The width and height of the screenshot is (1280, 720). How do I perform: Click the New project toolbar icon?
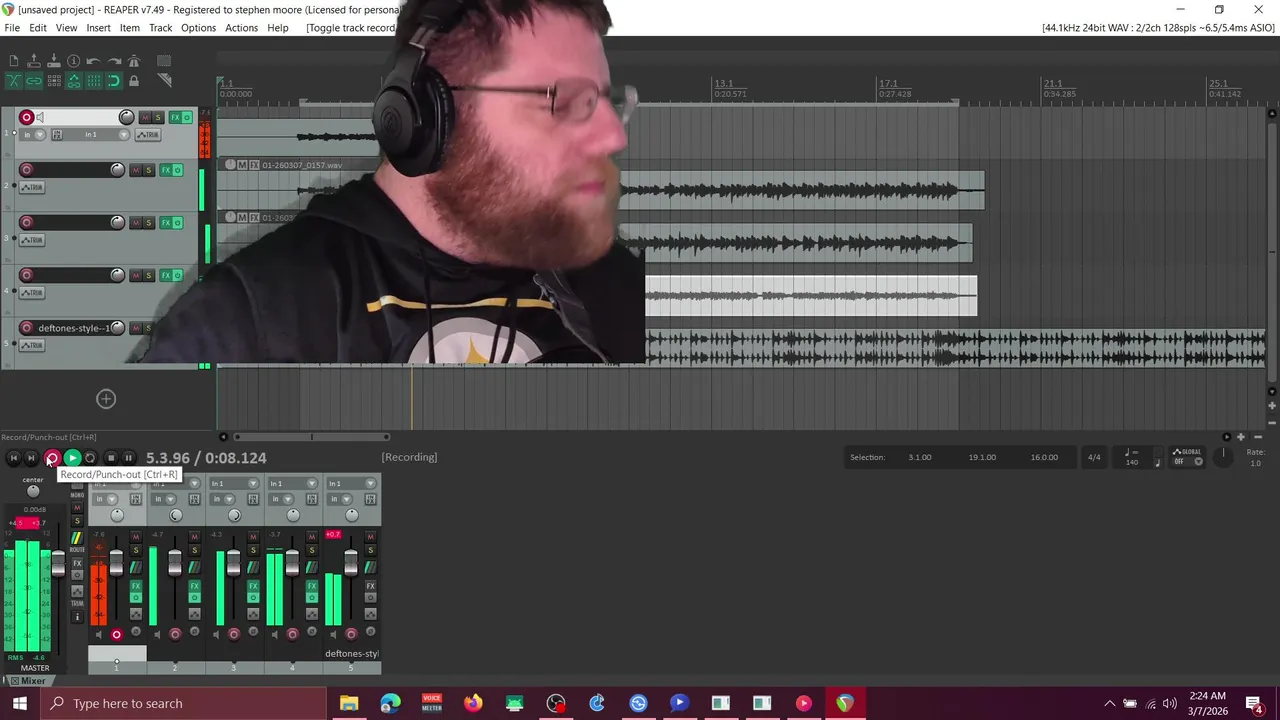pyautogui.click(x=14, y=60)
